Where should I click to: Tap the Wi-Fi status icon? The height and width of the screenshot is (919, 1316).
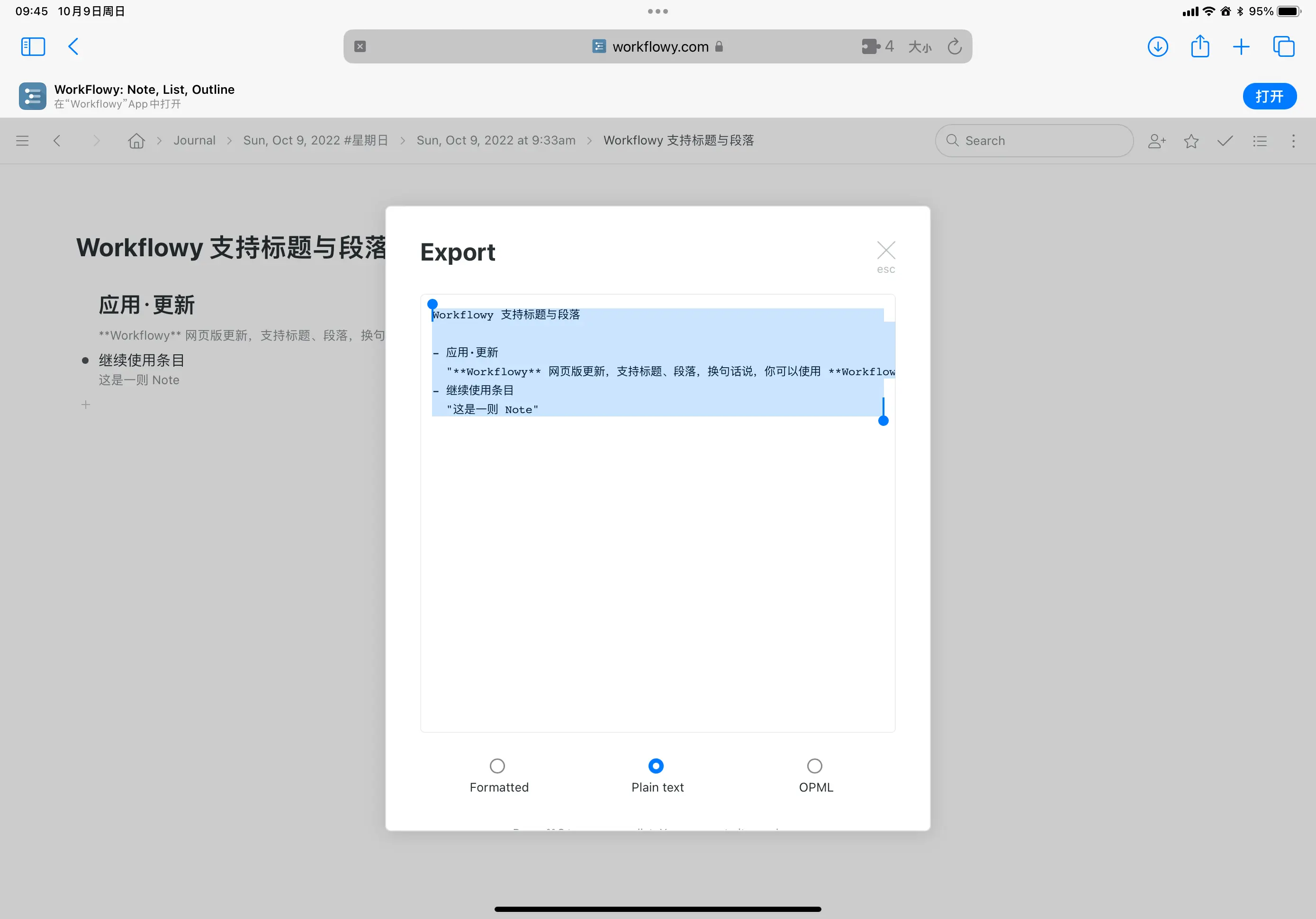click(x=1209, y=11)
